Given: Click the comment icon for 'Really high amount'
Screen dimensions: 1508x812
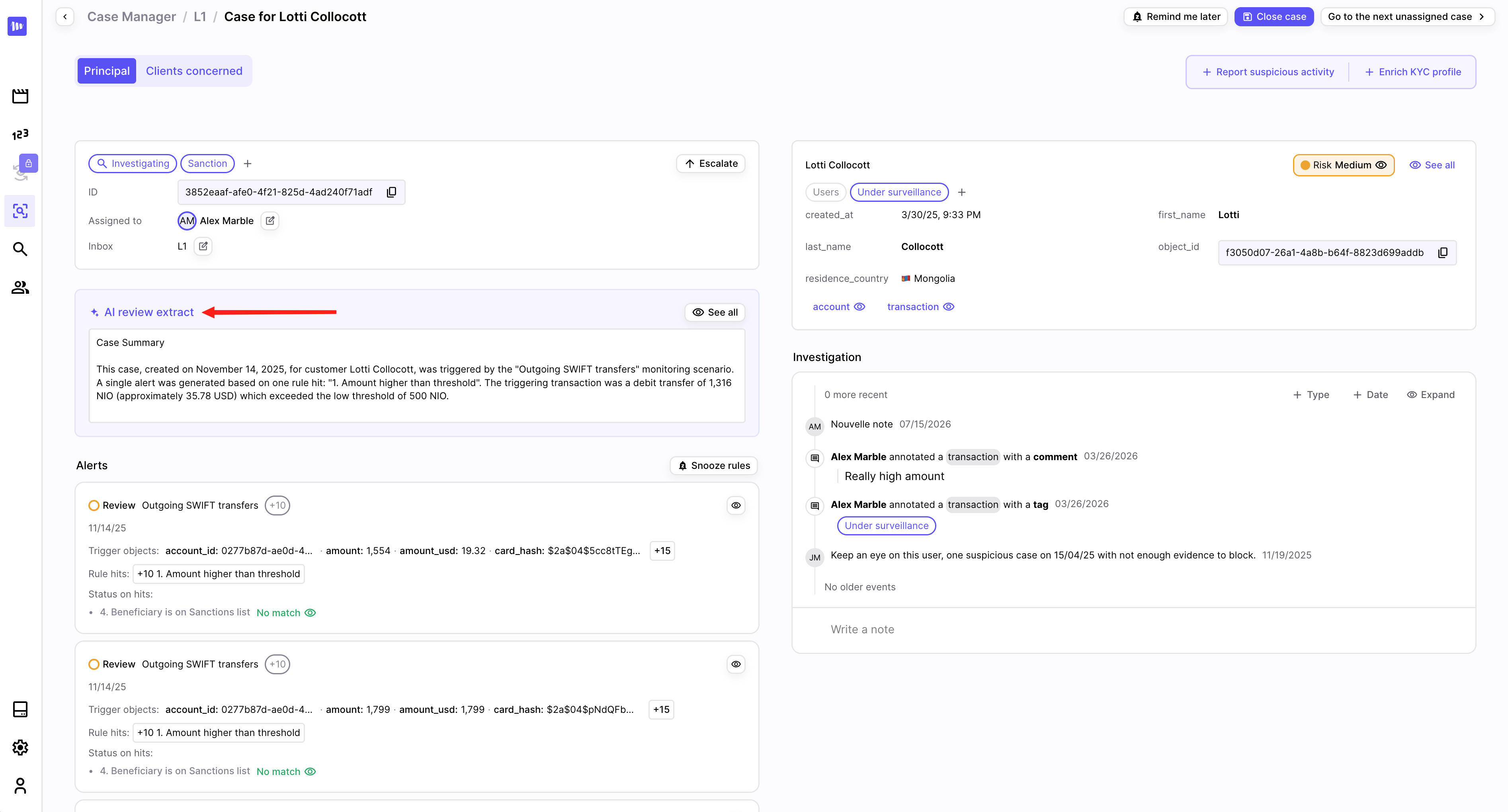Looking at the screenshot, I should coord(815,458).
